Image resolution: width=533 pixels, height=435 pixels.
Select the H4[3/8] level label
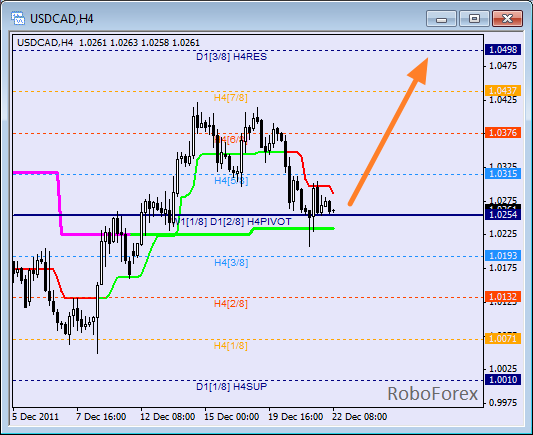231,263
